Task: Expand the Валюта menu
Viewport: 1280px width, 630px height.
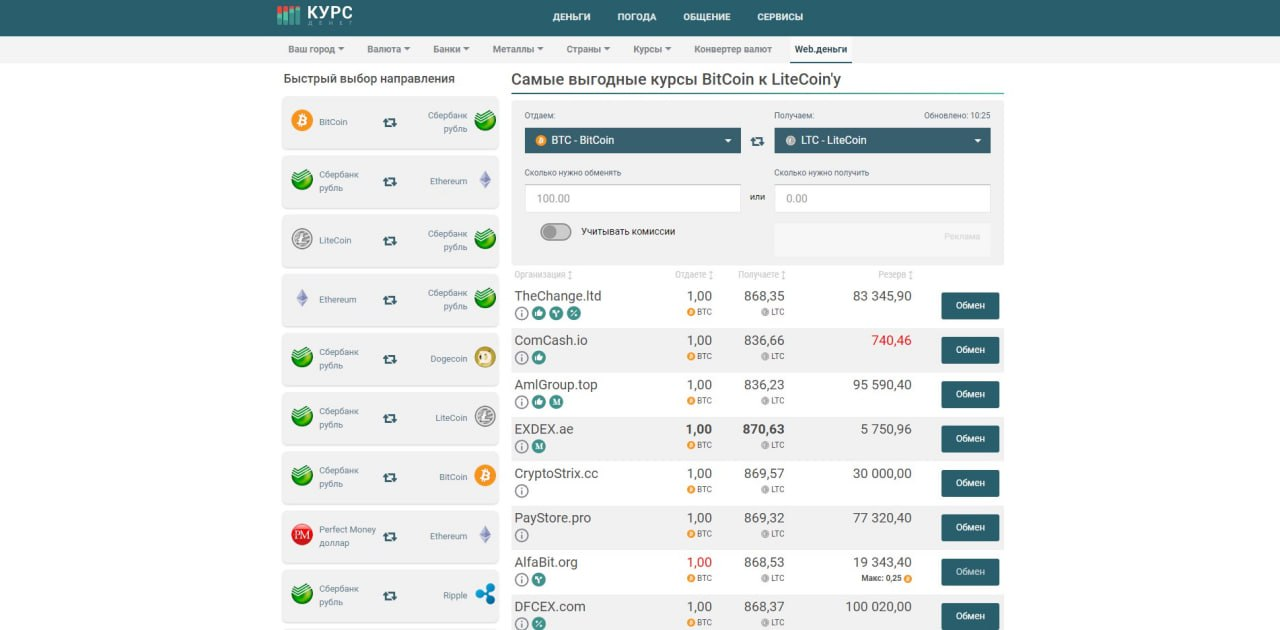Action: click(x=388, y=49)
